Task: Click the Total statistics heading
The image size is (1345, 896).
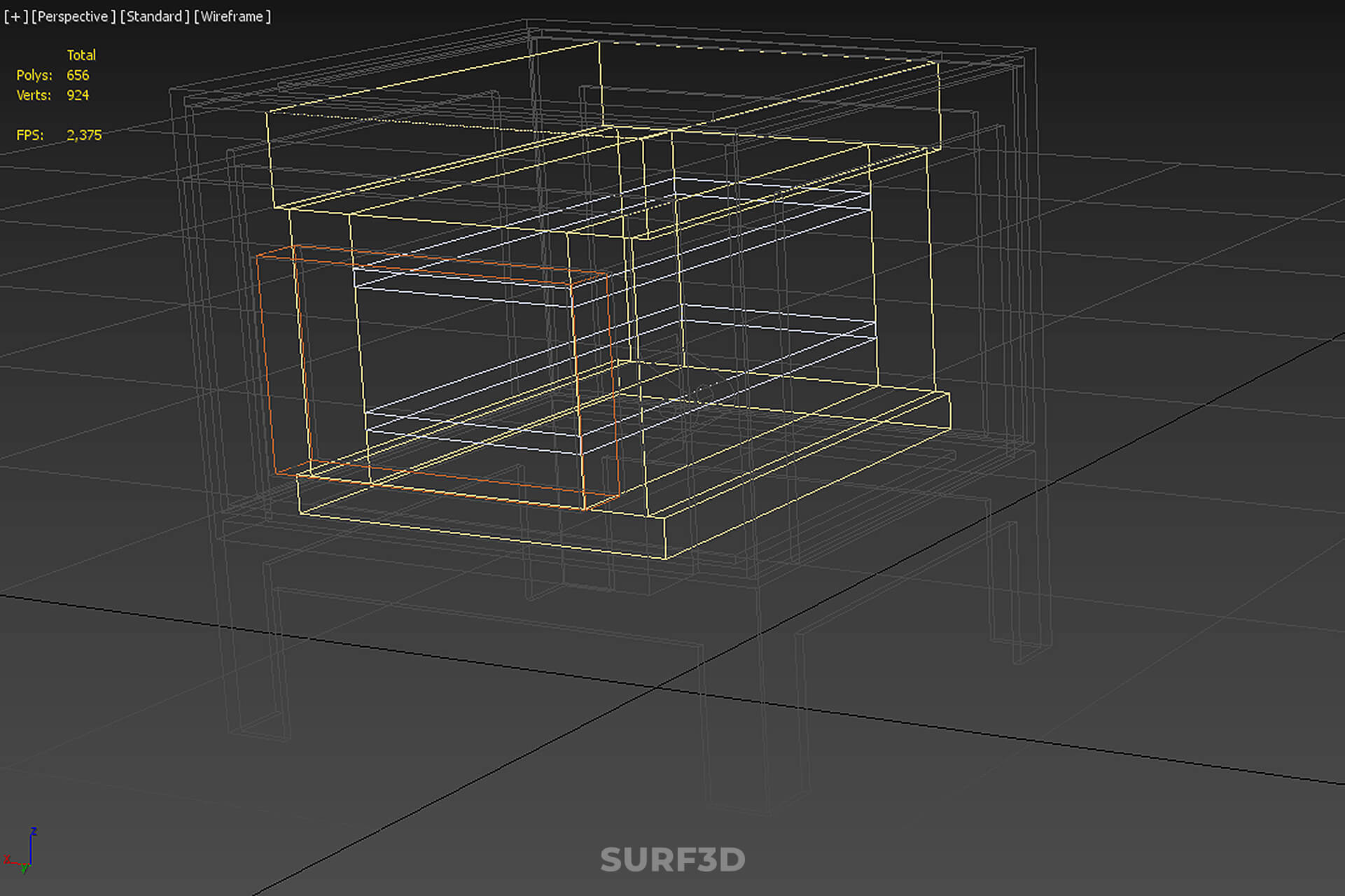Action: 81,55
